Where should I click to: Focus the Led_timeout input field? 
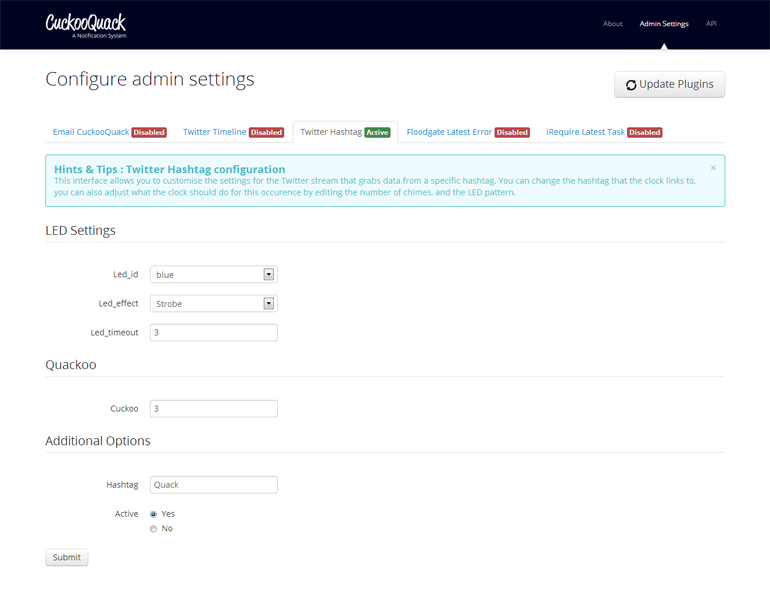[213, 332]
